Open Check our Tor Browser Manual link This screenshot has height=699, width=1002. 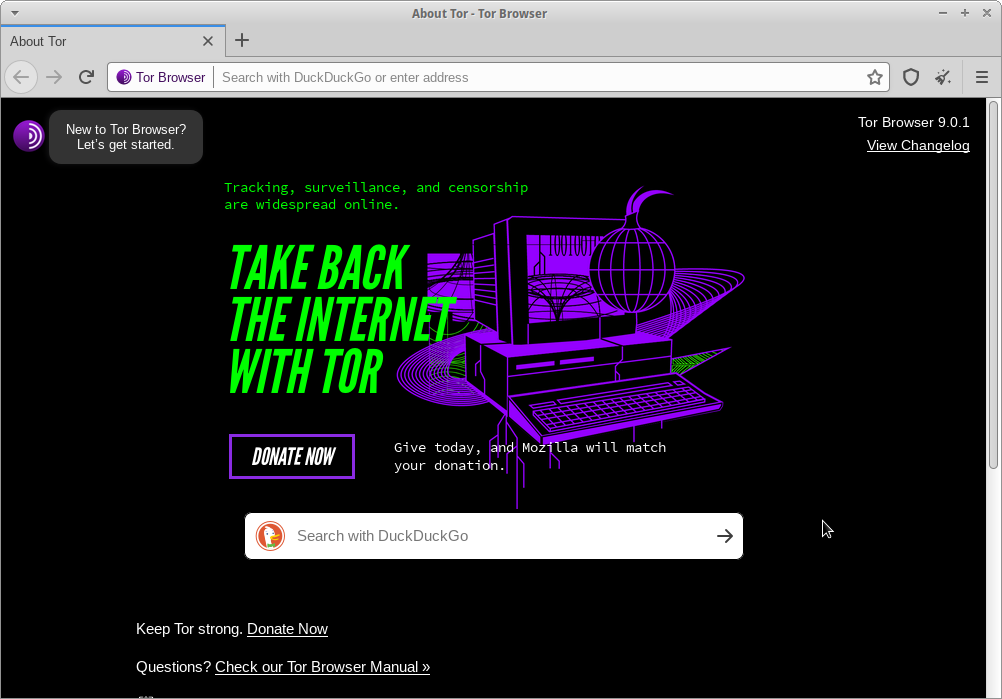323,666
